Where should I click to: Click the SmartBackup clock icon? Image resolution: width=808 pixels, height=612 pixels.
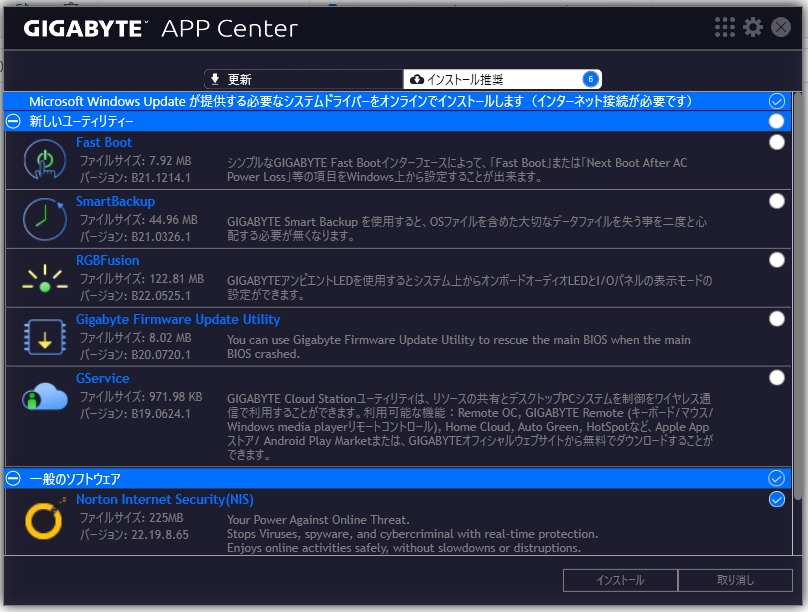point(45,219)
